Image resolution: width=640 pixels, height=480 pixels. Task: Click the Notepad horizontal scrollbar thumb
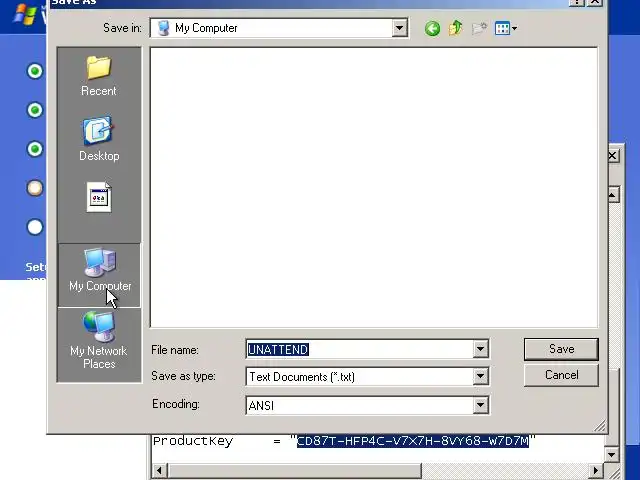coord(294,471)
